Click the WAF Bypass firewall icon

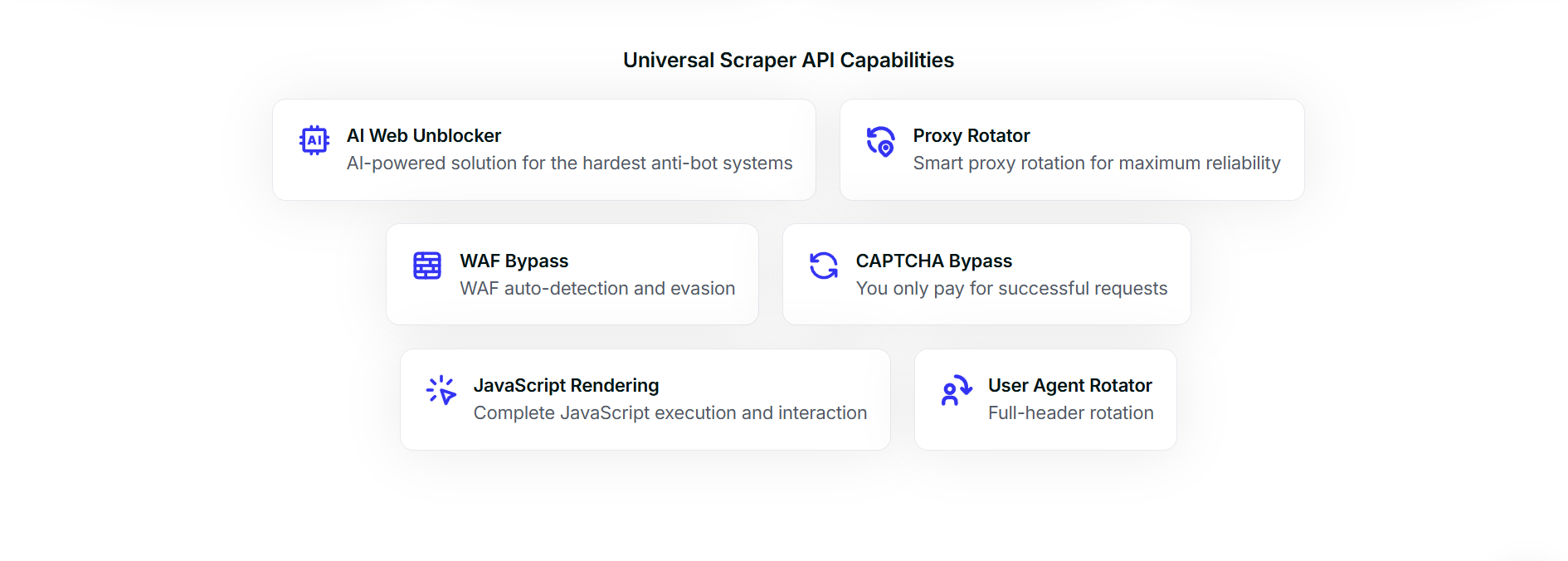tap(427, 266)
